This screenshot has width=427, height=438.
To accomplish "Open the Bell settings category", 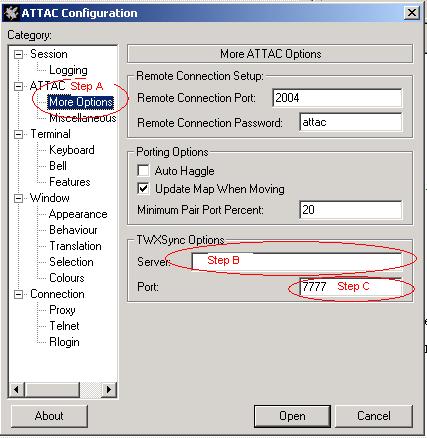I will [x=58, y=166].
